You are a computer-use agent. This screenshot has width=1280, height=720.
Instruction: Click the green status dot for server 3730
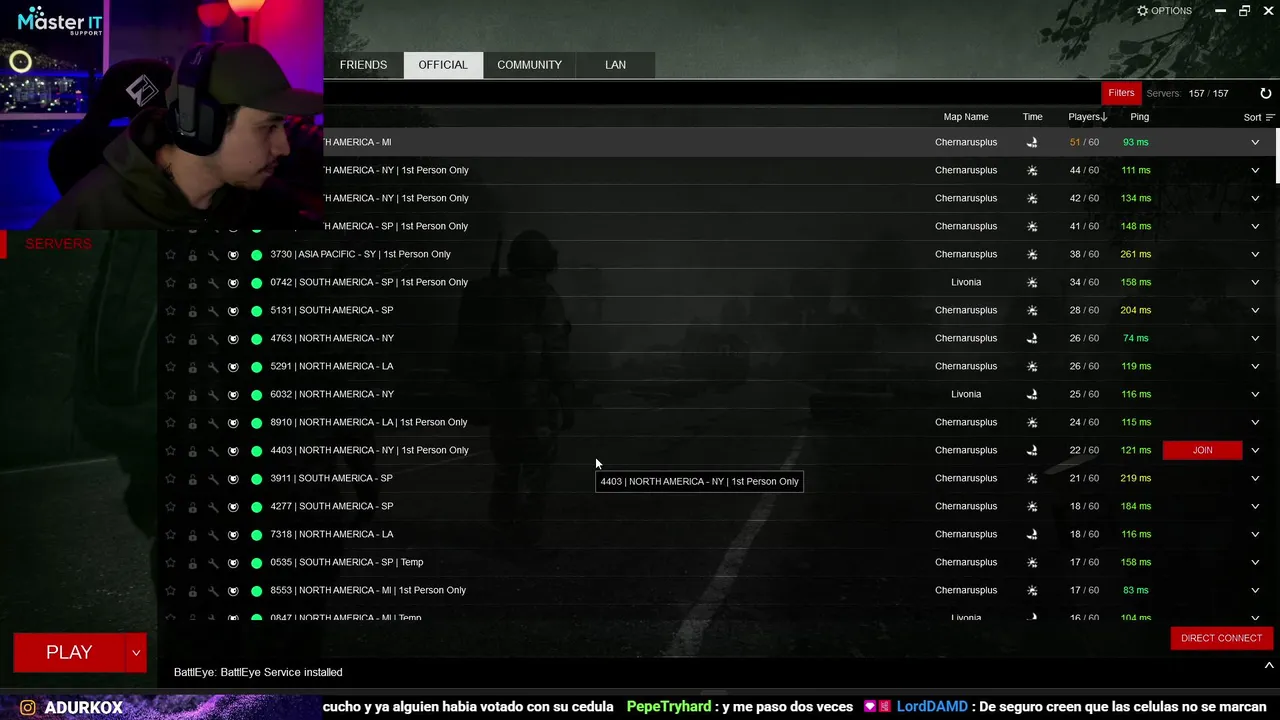256,254
